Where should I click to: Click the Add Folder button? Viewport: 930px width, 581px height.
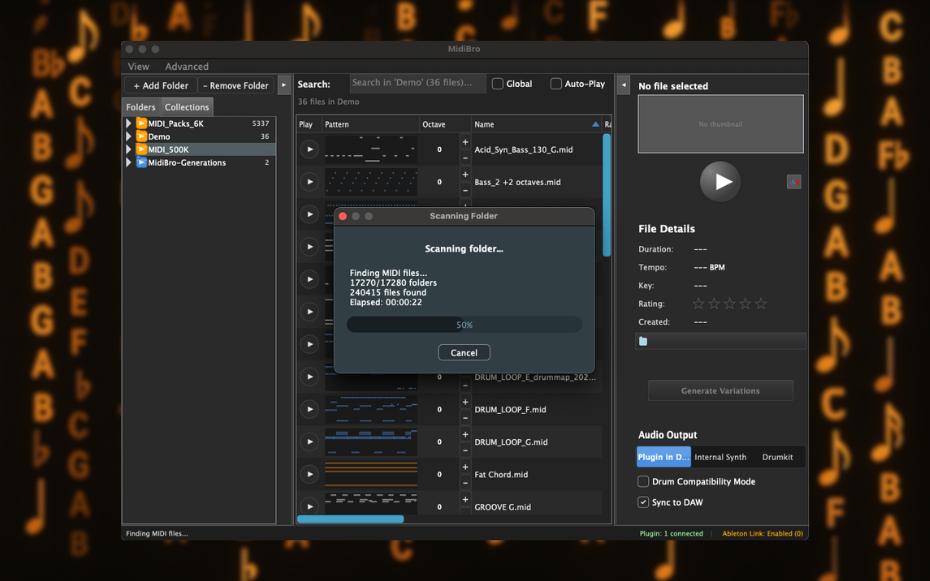click(x=159, y=85)
